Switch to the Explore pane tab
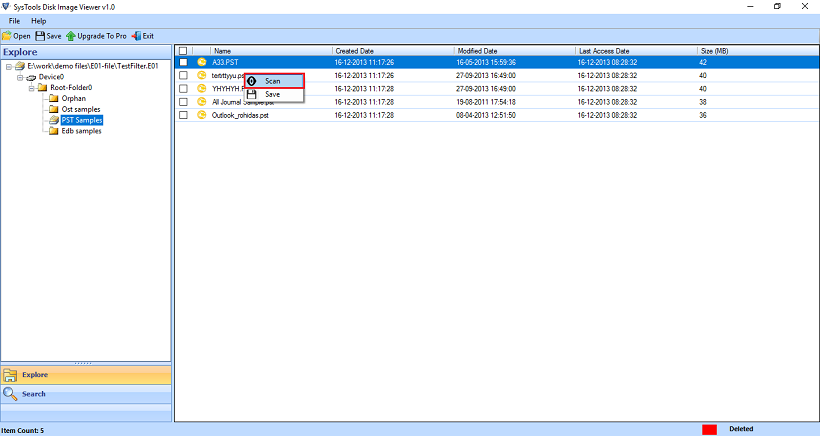This screenshot has height=436, width=820. [x=86, y=375]
